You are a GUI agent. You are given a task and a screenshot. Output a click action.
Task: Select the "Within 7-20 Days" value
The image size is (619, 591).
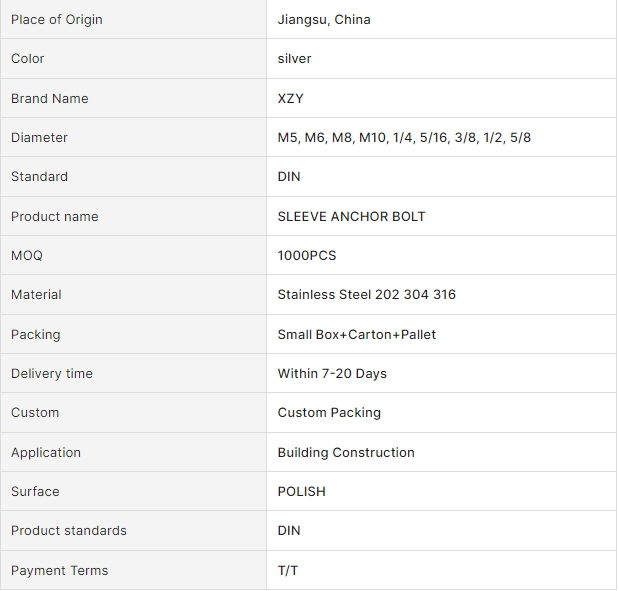click(332, 374)
